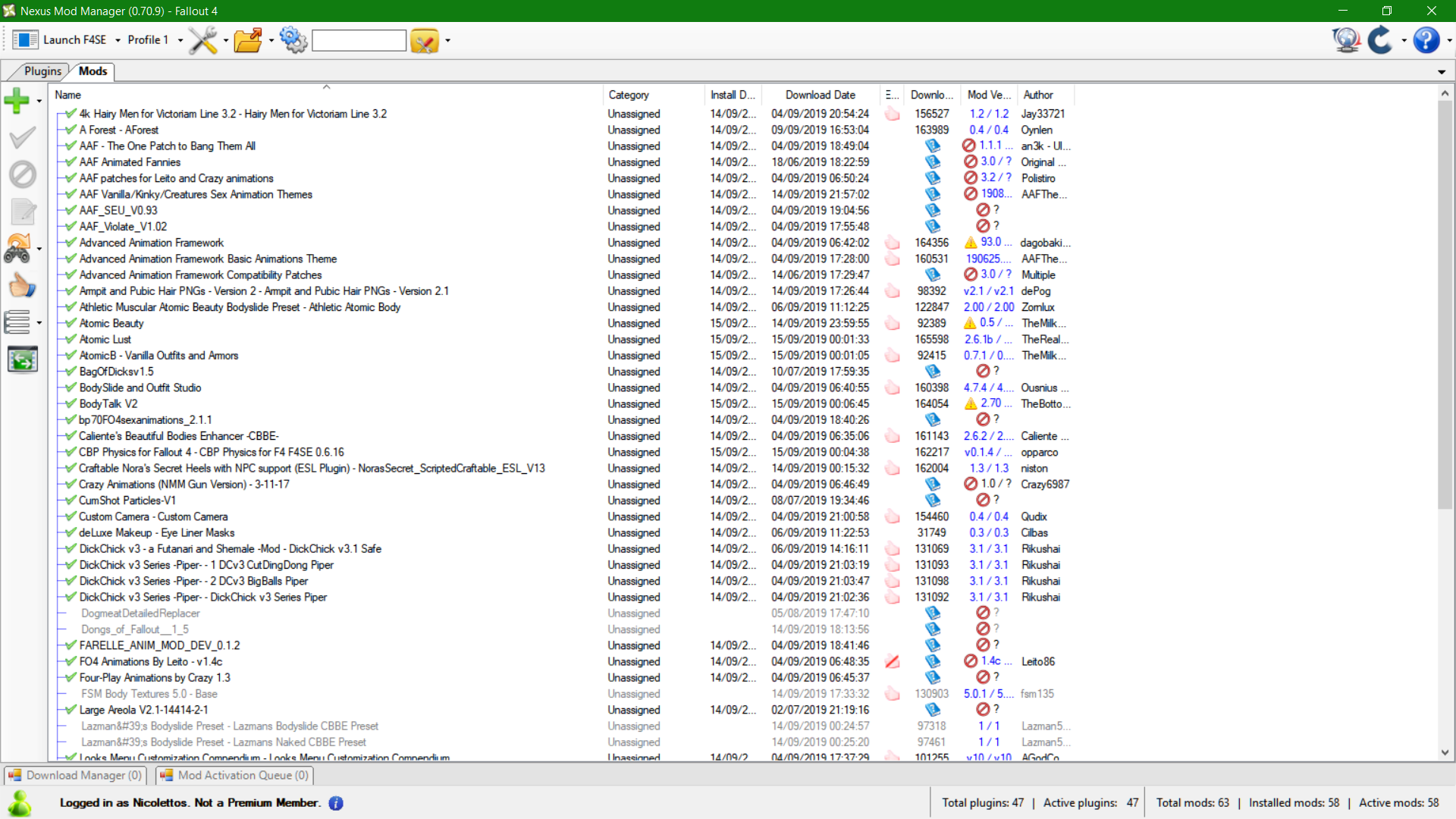This screenshot has width=1456, height=819.
Task: Expand the tools icon dropdown arrow
Action: pos(225,40)
